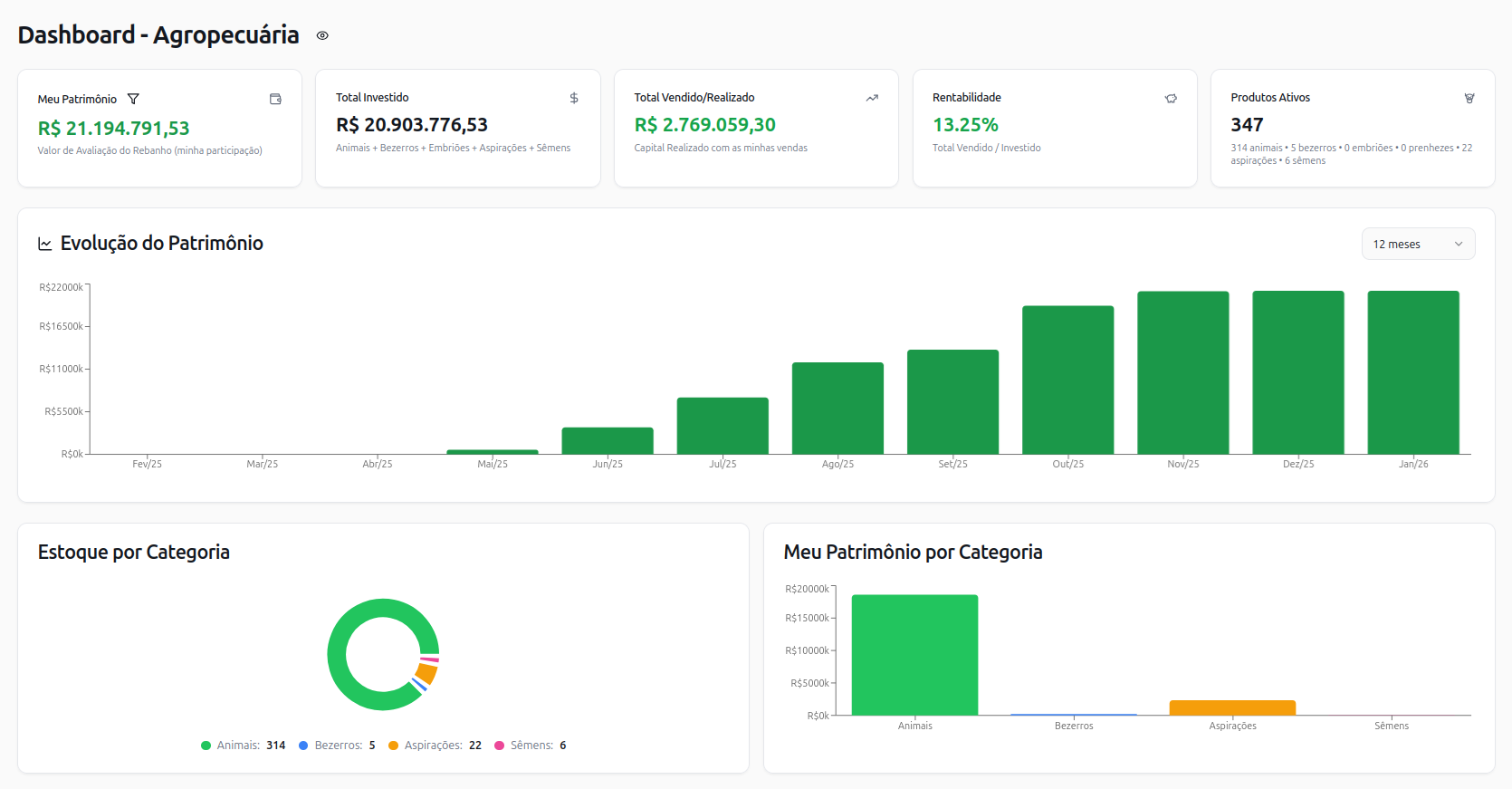Screen dimensions: 1512x789
Task: Select the Jan/26 bar in evolution chart
Action: coord(1412,372)
